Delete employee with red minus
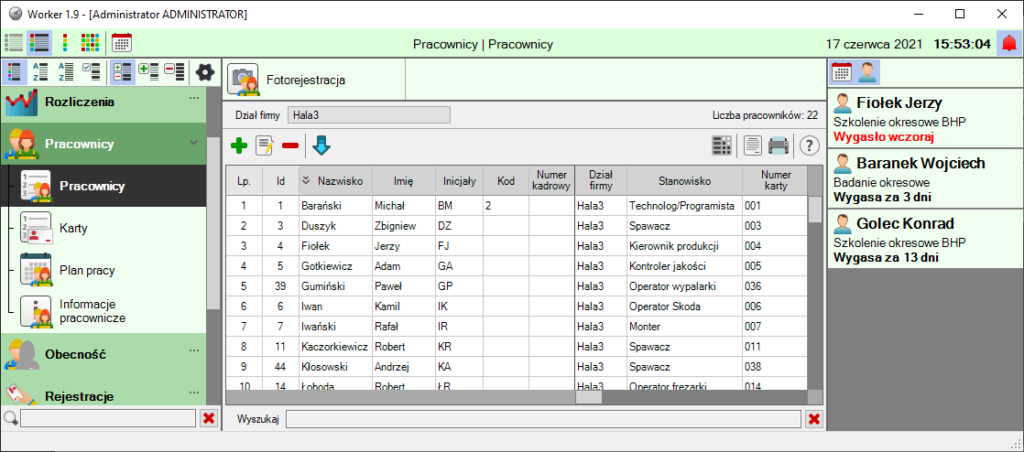Image resolution: width=1024 pixels, height=452 pixels. click(x=290, y=146)
